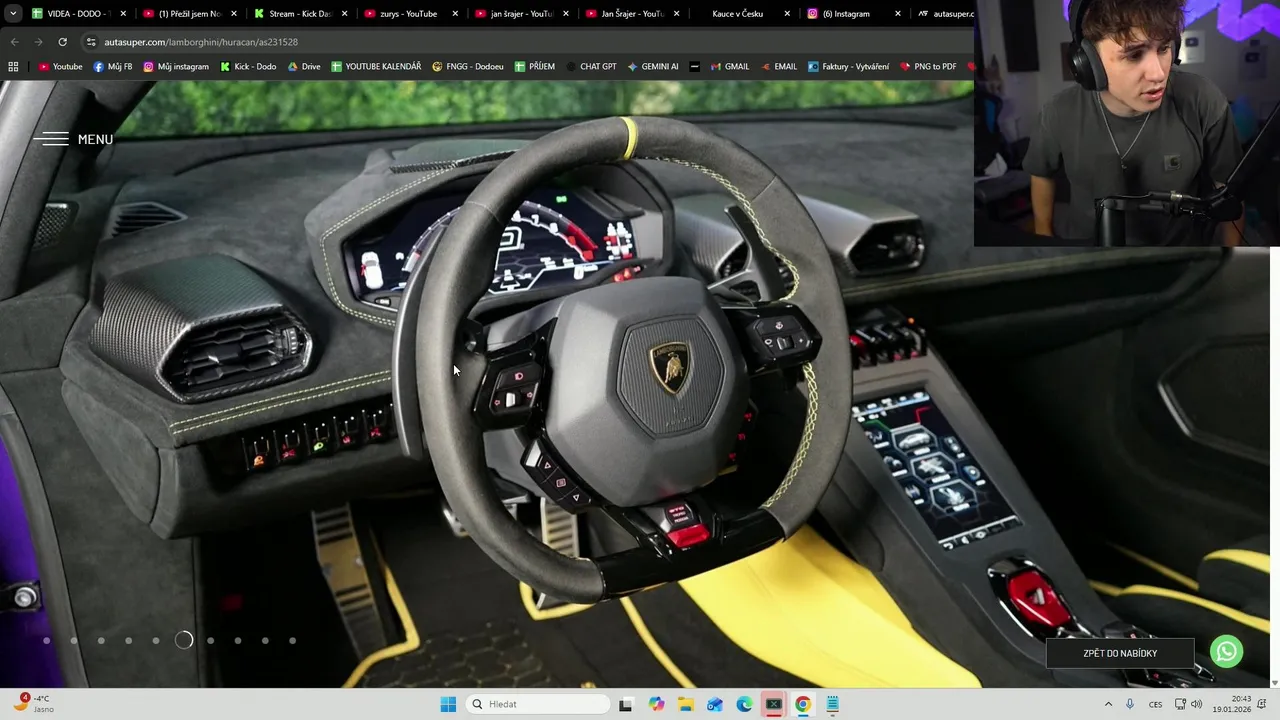Open CHAT GPT bookmark

coord(591,67)
